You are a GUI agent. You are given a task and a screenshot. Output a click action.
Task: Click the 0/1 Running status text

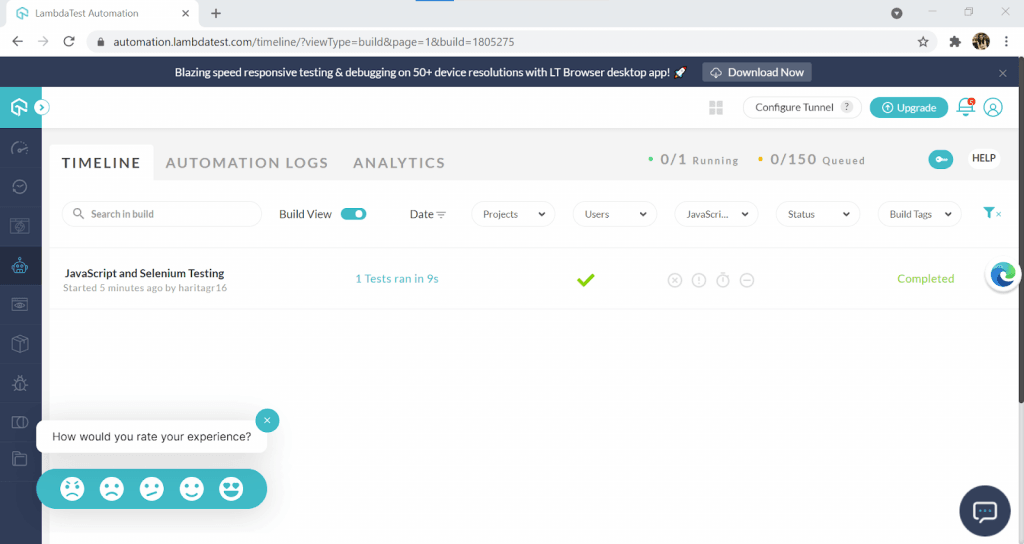(694, 160)
